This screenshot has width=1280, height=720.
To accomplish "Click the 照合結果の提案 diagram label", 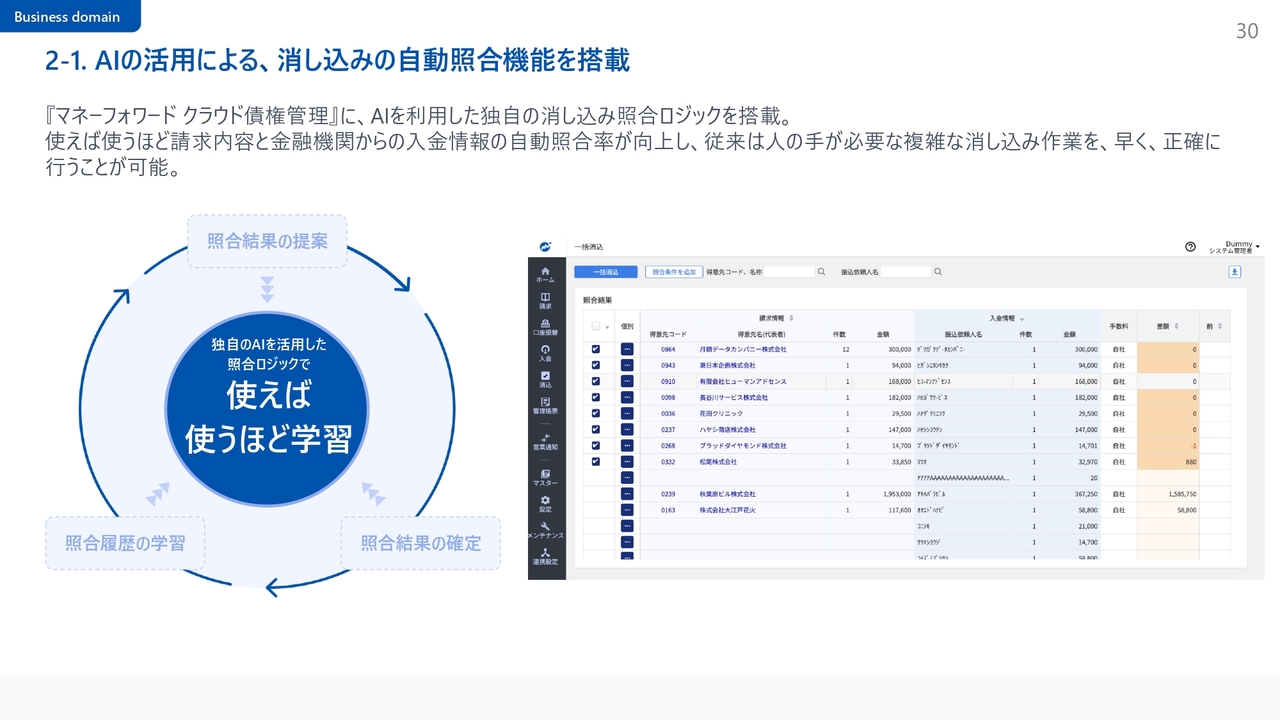I will 267,241.
